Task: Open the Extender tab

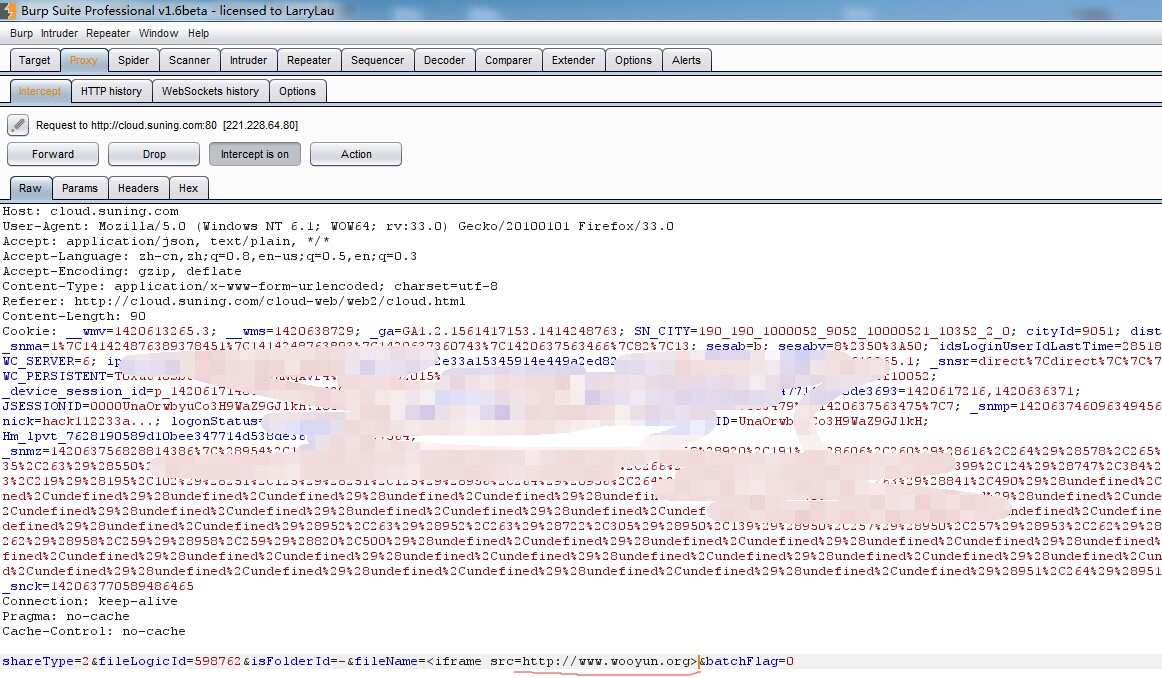Action: (574, 60)
